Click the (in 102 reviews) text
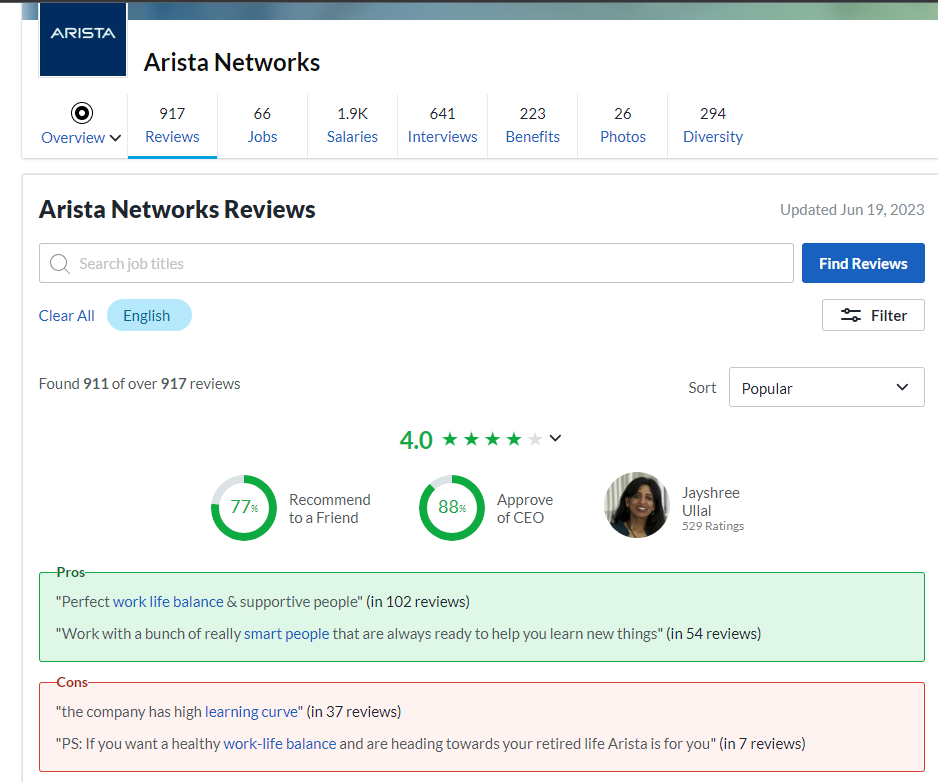 [x=418, y=602]
